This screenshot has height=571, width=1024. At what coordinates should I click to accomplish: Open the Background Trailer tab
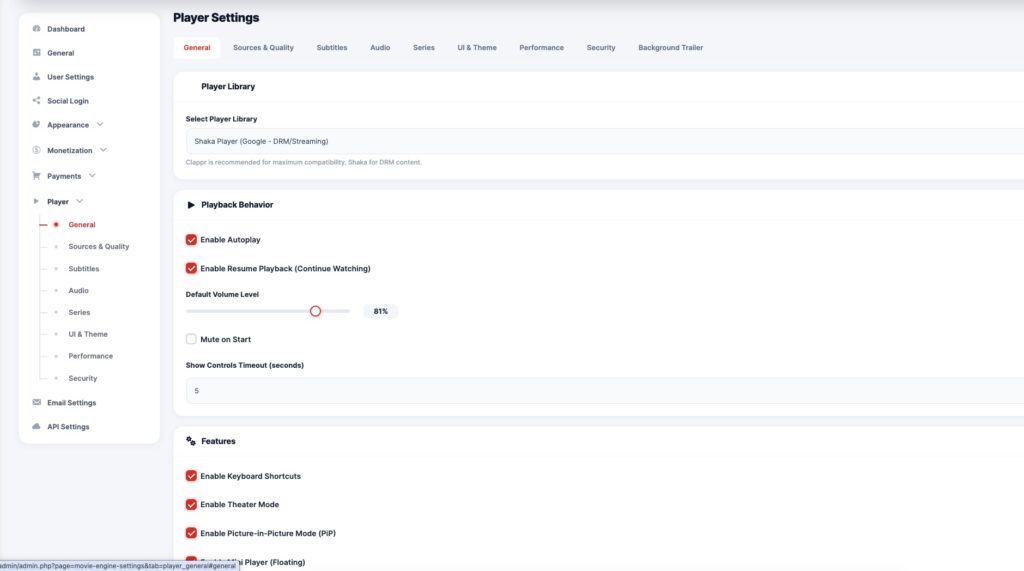pyautogui.click(x=670, y=48)
